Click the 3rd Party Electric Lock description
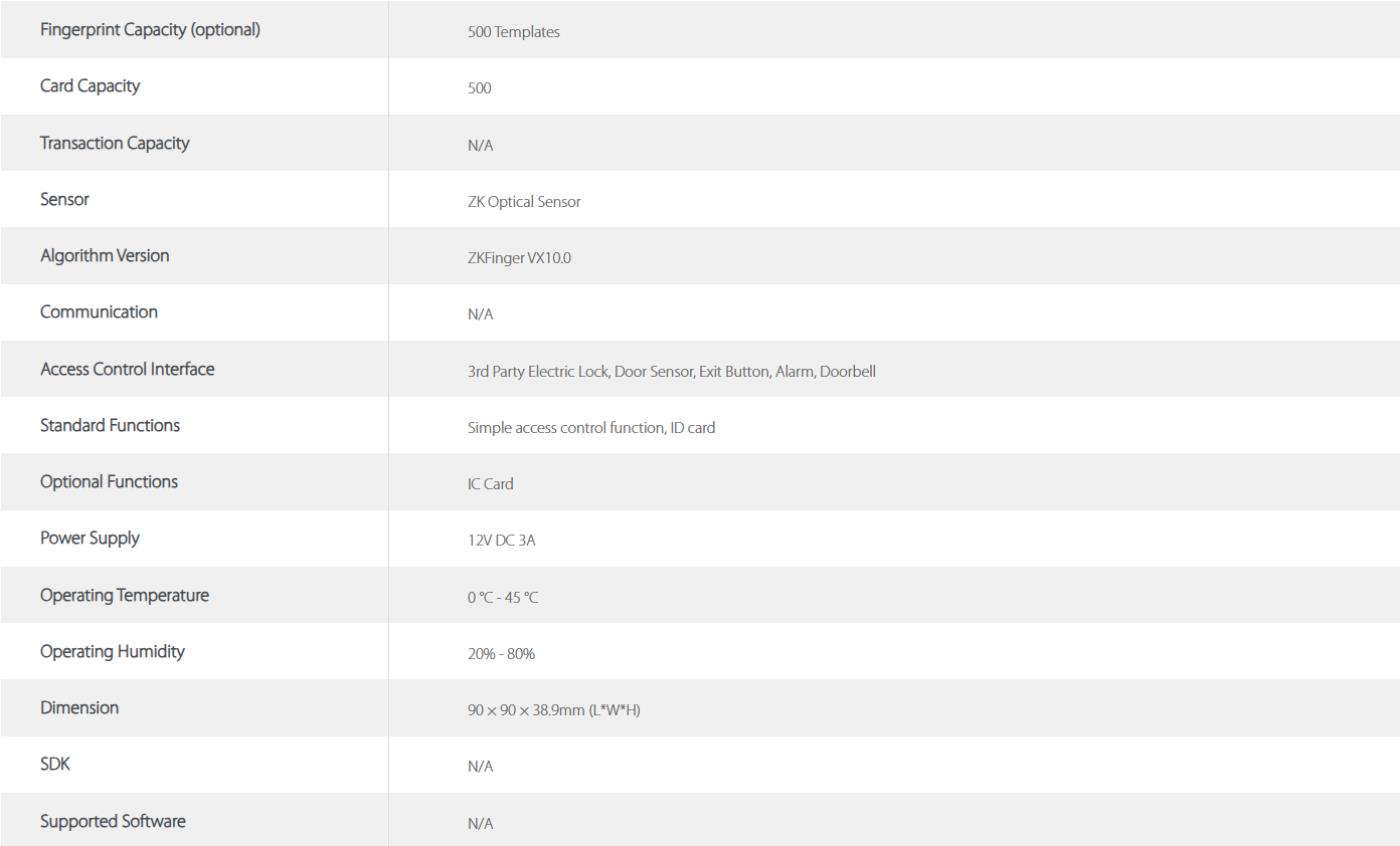 pyautogui.click(x=671, y=372)
